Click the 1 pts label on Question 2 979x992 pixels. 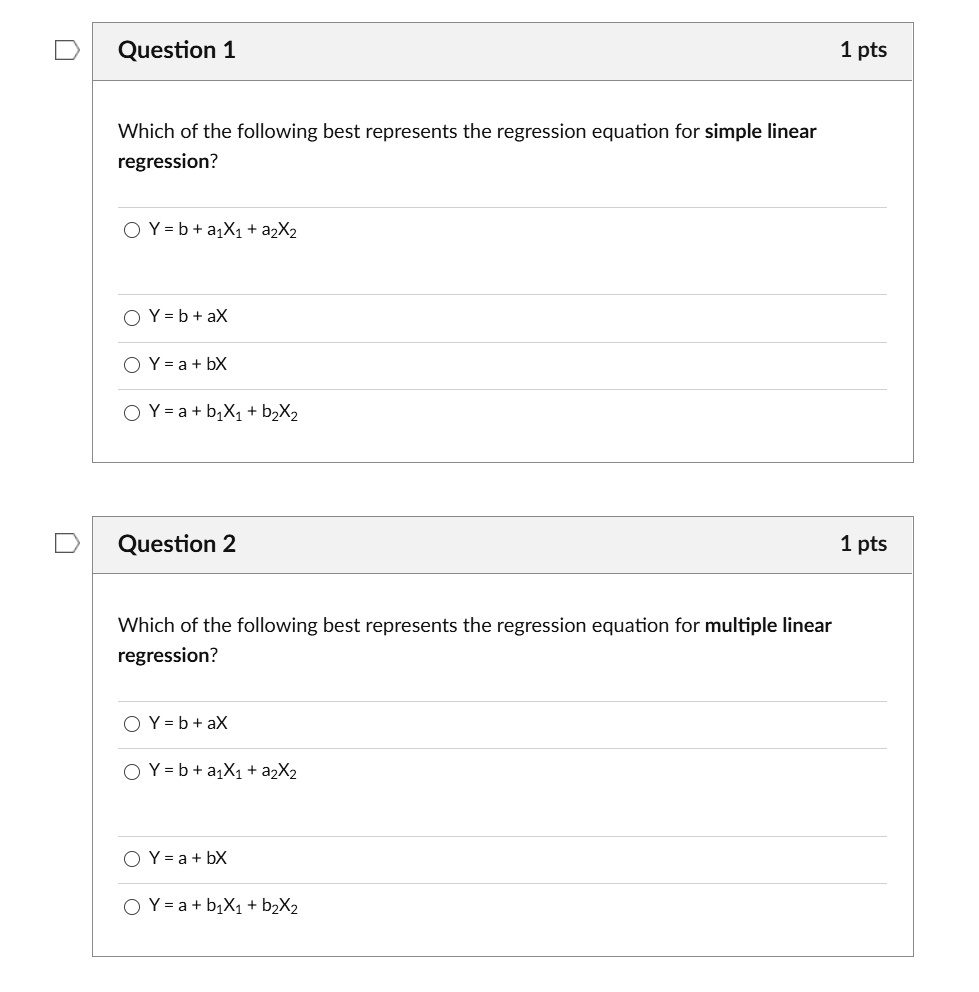pos(864,543)
